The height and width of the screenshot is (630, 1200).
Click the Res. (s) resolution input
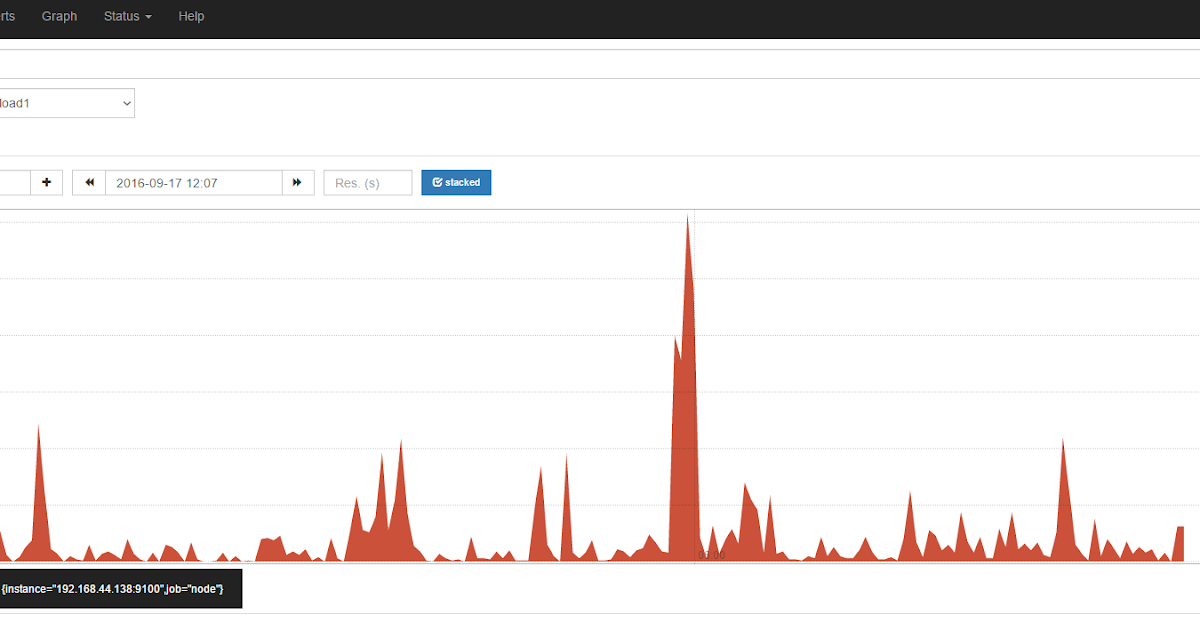click(367, 182)
